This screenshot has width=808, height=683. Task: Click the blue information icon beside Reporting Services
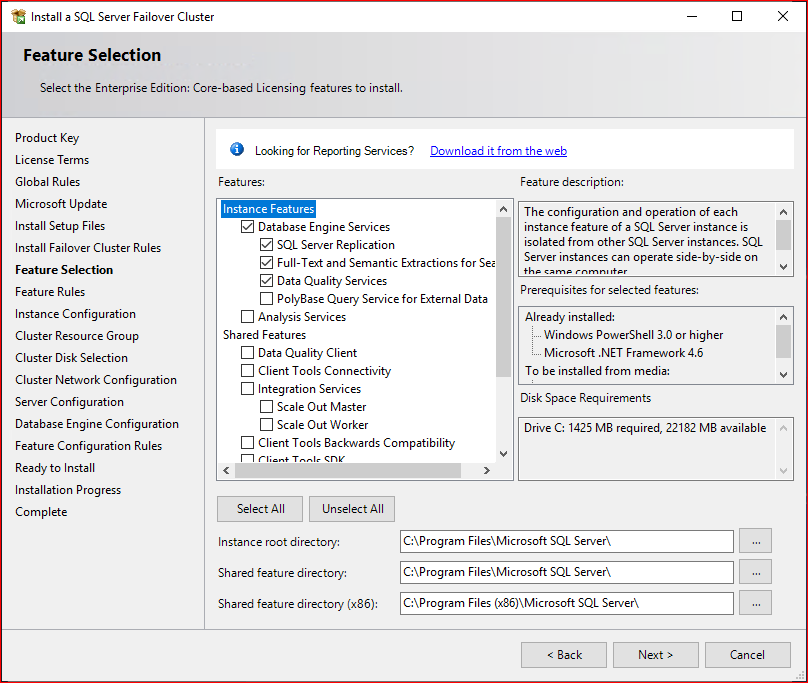click(x=237, y=149)
